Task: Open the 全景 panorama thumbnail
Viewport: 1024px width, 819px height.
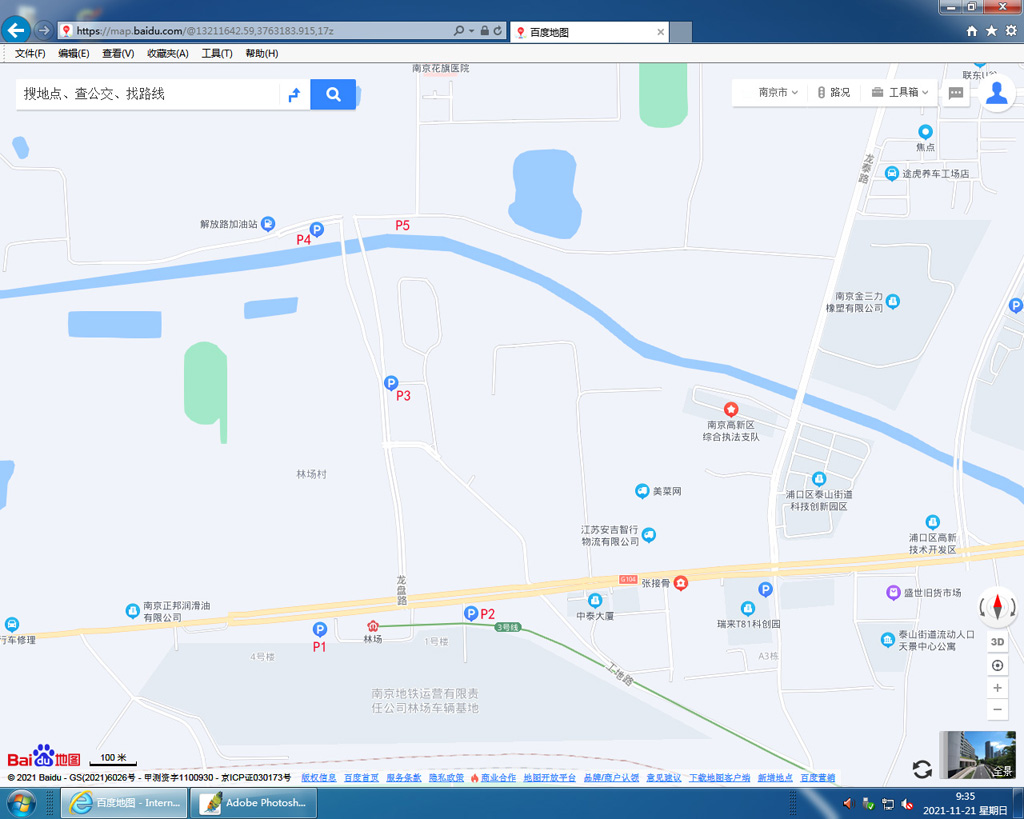Action: click(977, 755)
